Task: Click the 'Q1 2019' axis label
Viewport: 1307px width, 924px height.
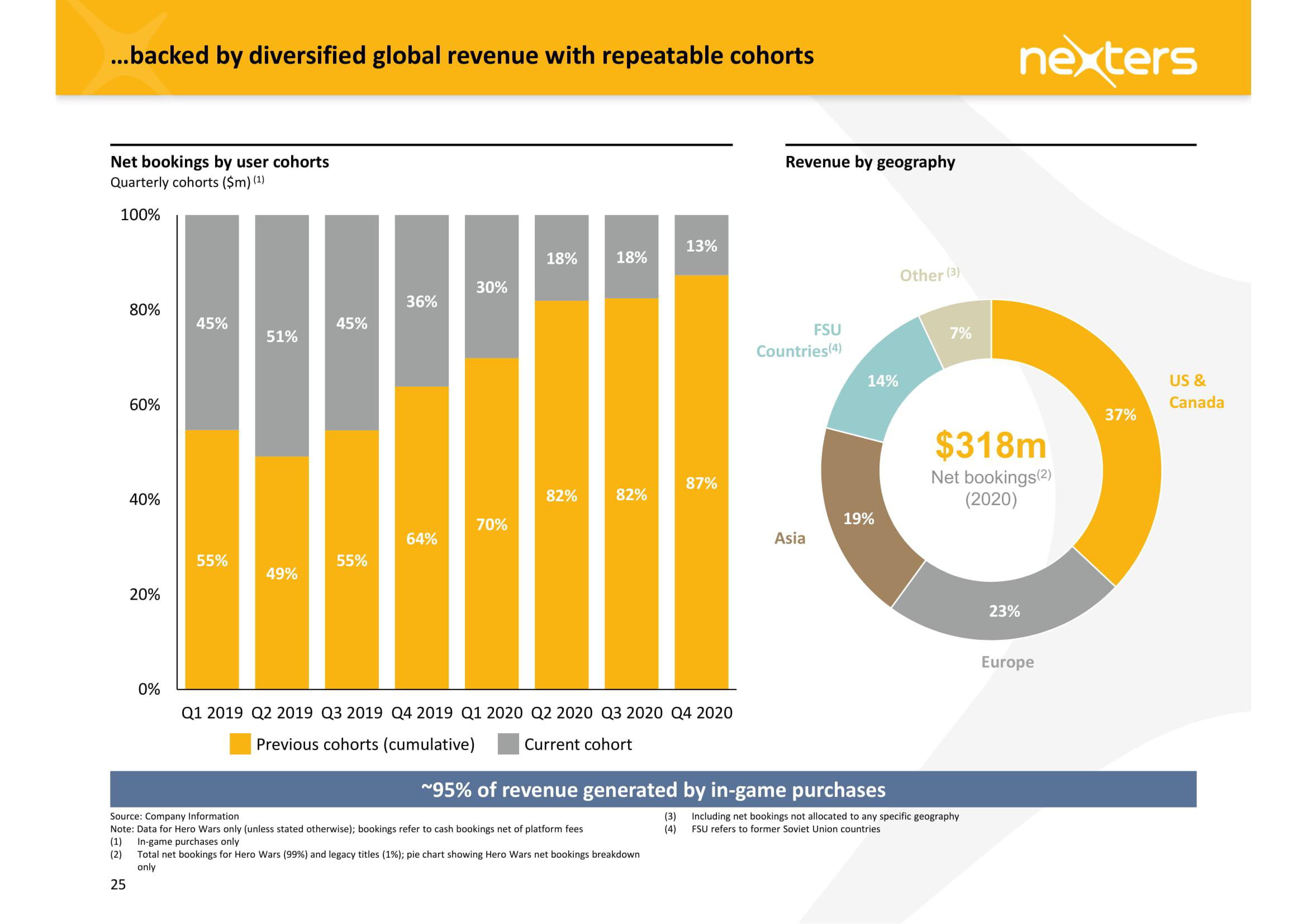Action: [212, 713]
